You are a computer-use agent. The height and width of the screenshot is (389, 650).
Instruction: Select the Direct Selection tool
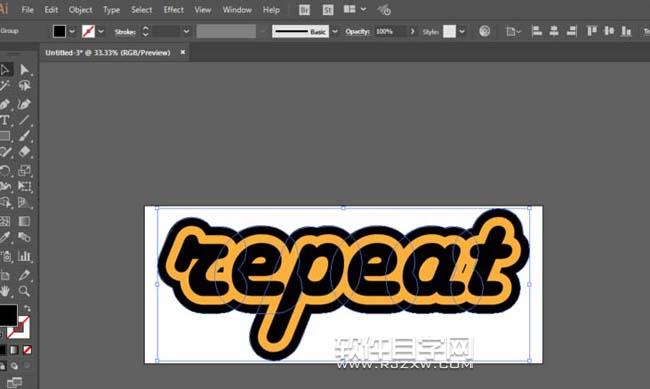pos(24,70)
